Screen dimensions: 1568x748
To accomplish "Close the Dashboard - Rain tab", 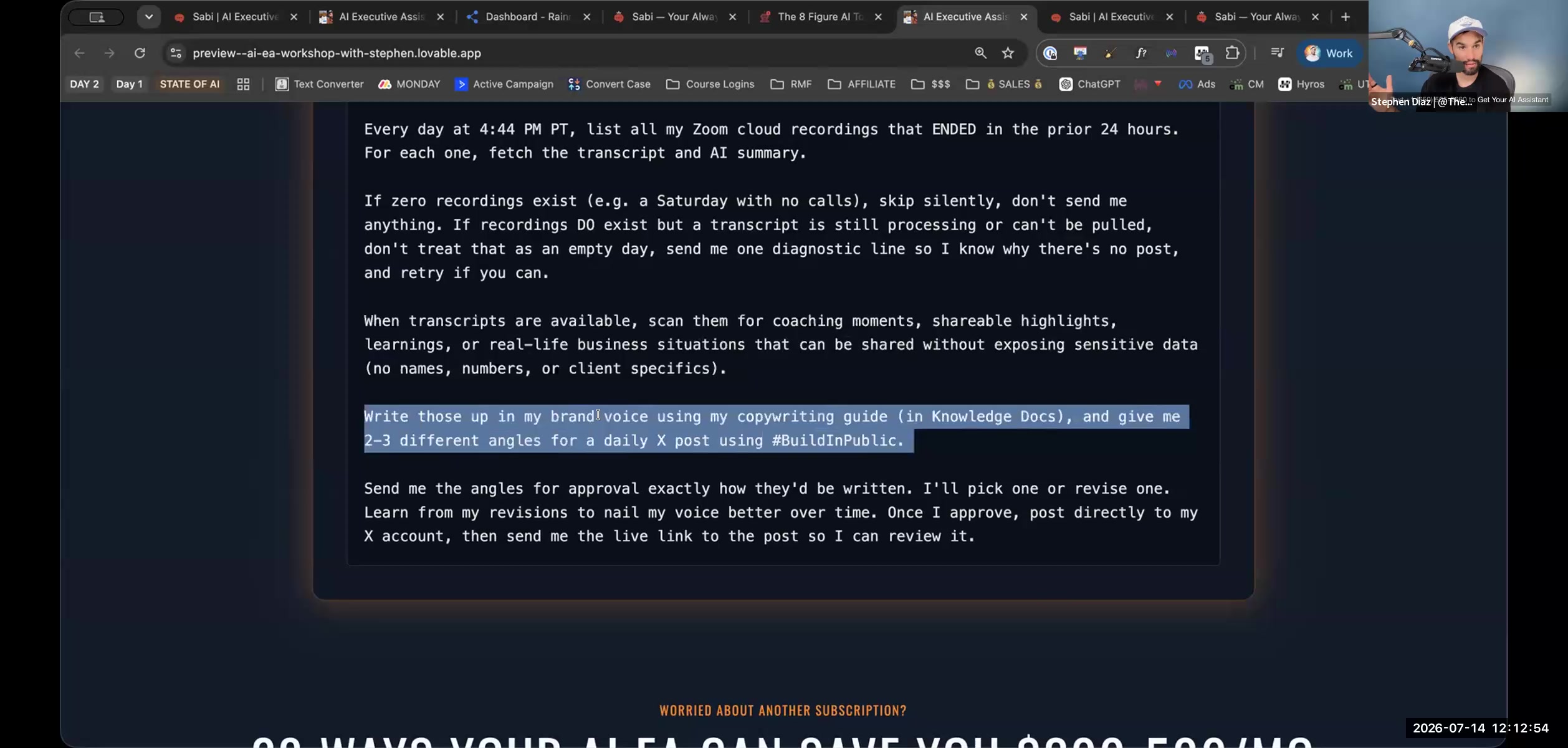I will coord(586,17).
